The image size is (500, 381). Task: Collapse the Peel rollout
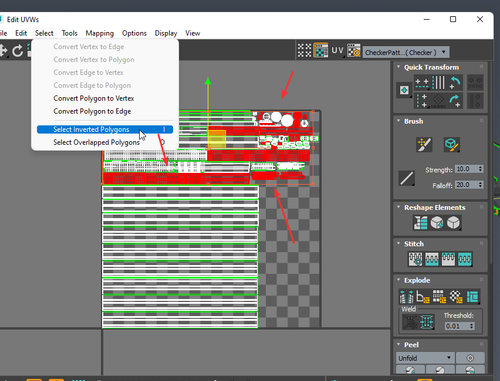(x=399, y=344)
